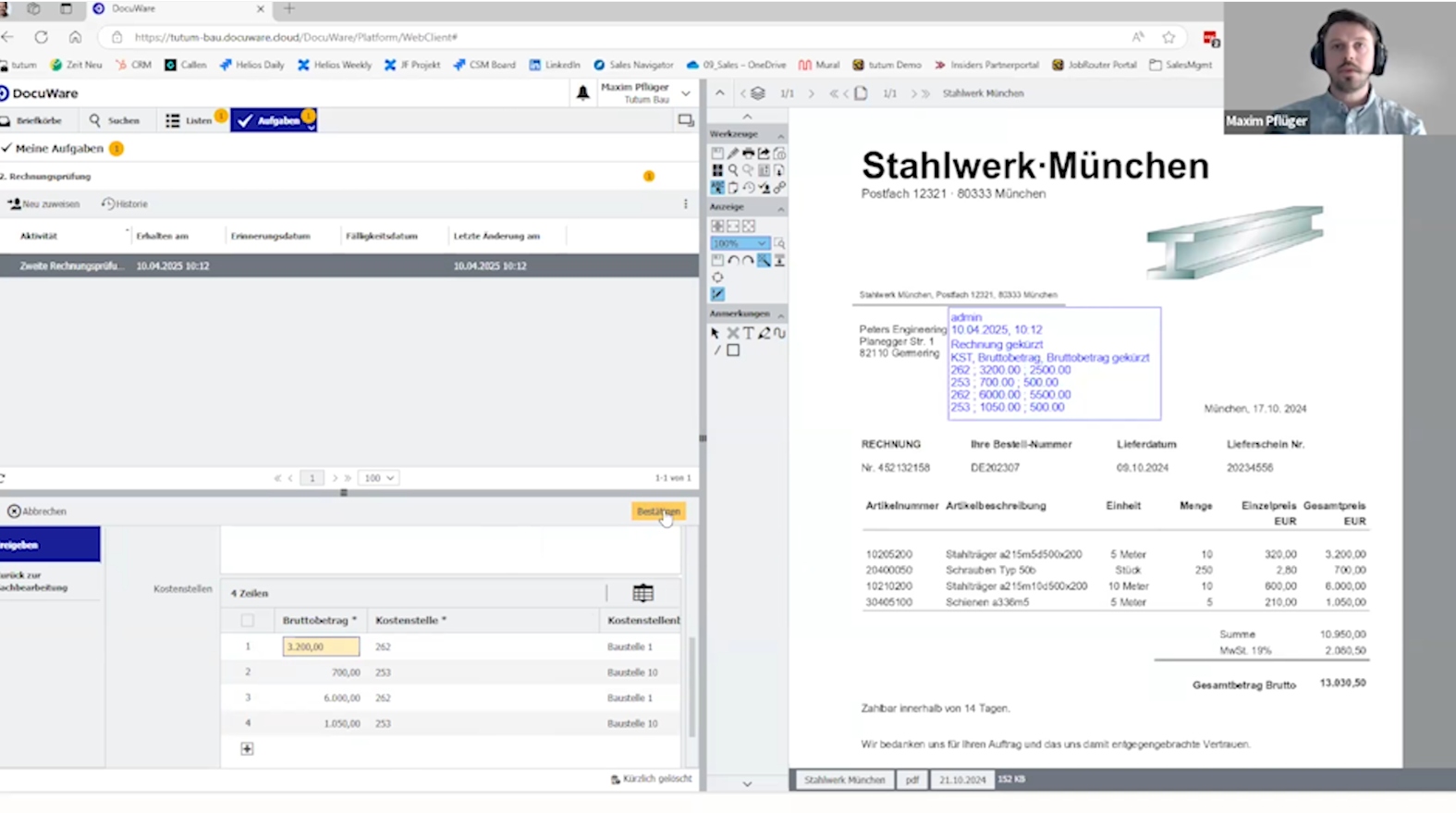Image resolution: width=1456 pixels, height=813 pixels.
Task: Select the freehand curve annotation tool
Action: point(779,333)
